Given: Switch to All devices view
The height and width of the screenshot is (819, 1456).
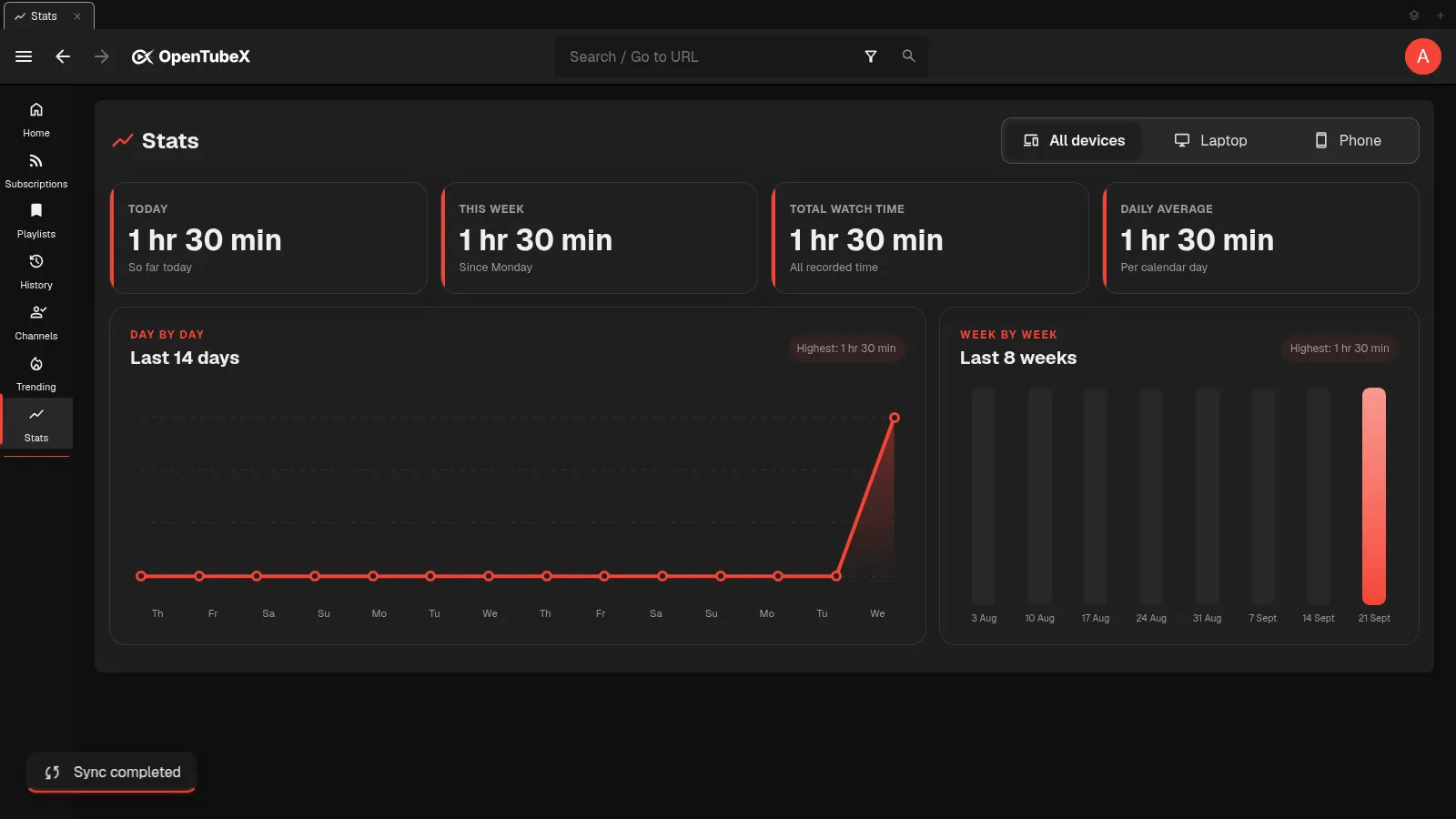Looking at the screenshot, I should click(x=1074, y=140).
